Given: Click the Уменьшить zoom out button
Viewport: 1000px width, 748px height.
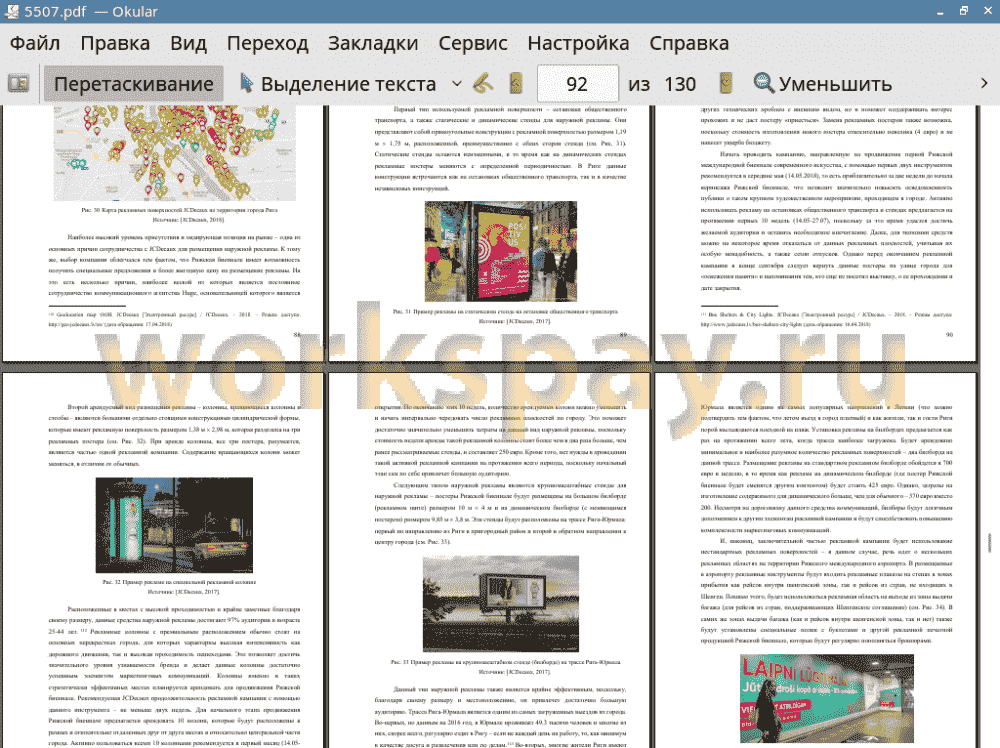Looking at the screenshot, I should point(823,84).
